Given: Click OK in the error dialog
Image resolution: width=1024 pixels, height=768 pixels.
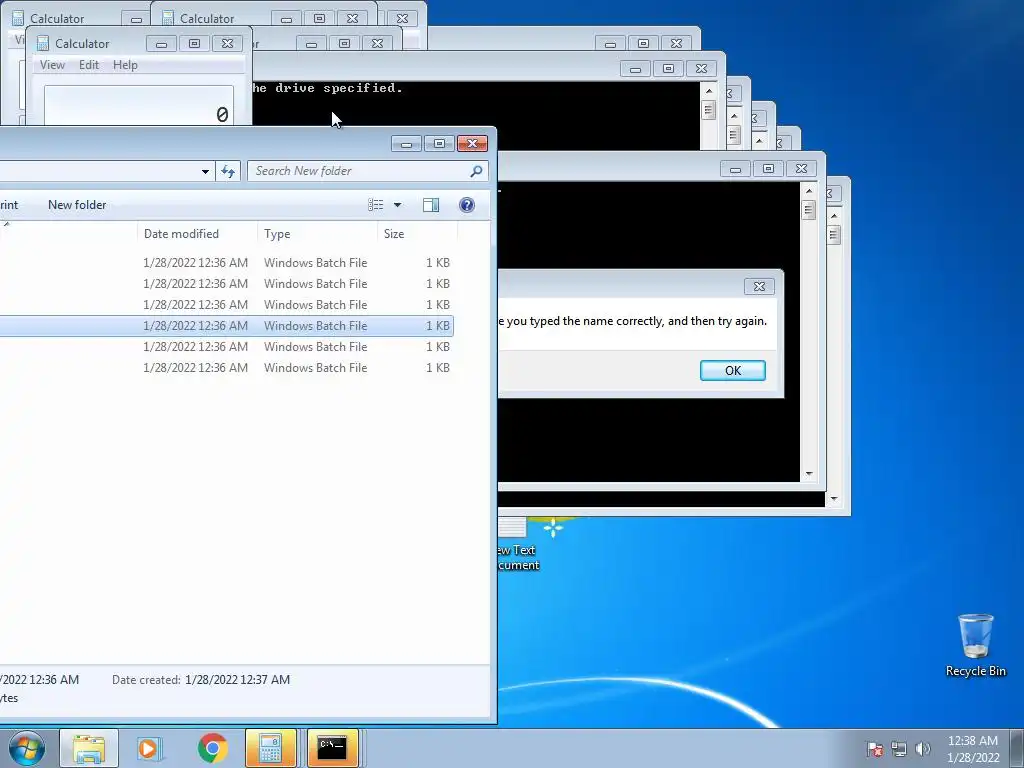Looking at the screenshot, I should [733, 370].
